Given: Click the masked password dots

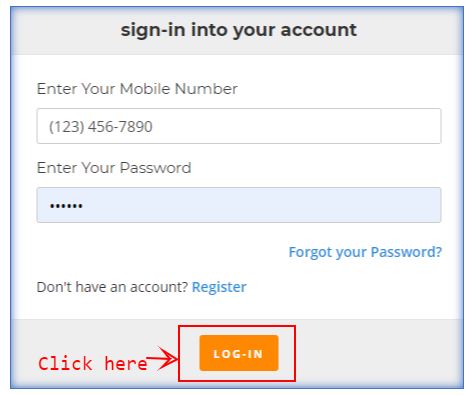Looking at the screenshot, I should (66, 206).
